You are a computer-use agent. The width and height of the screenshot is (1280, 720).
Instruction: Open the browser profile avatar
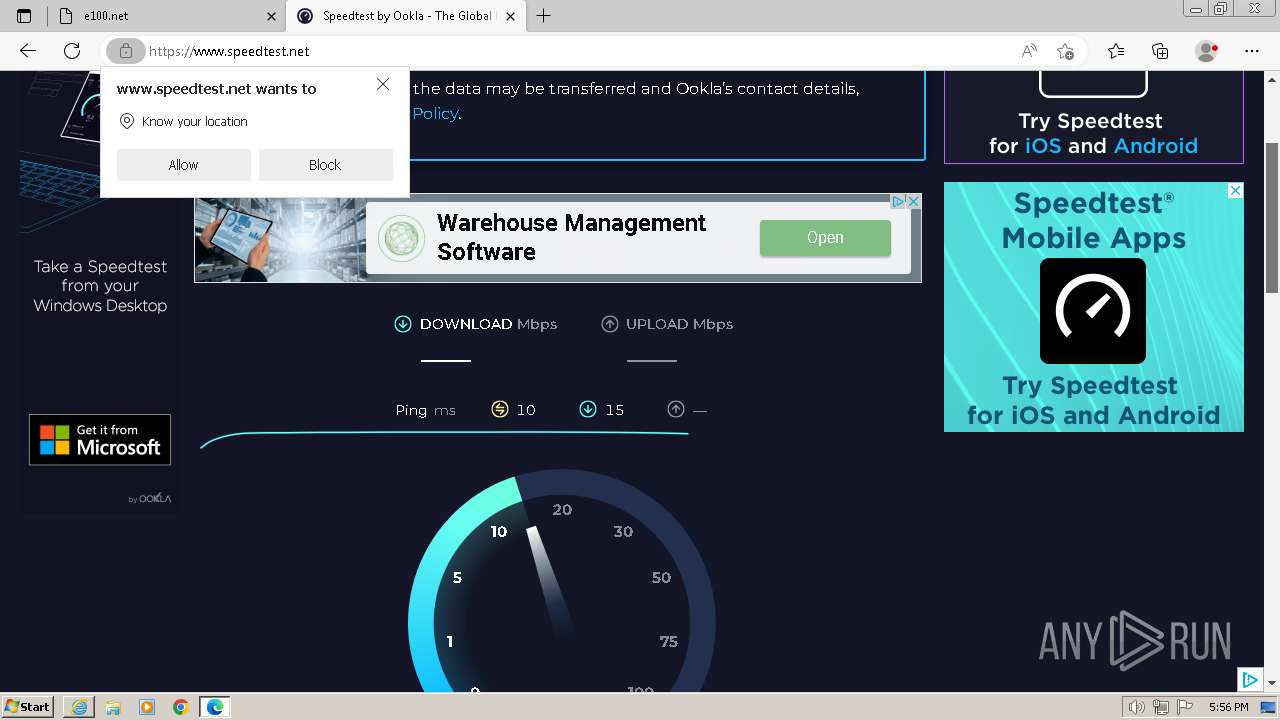[1206, 51]
